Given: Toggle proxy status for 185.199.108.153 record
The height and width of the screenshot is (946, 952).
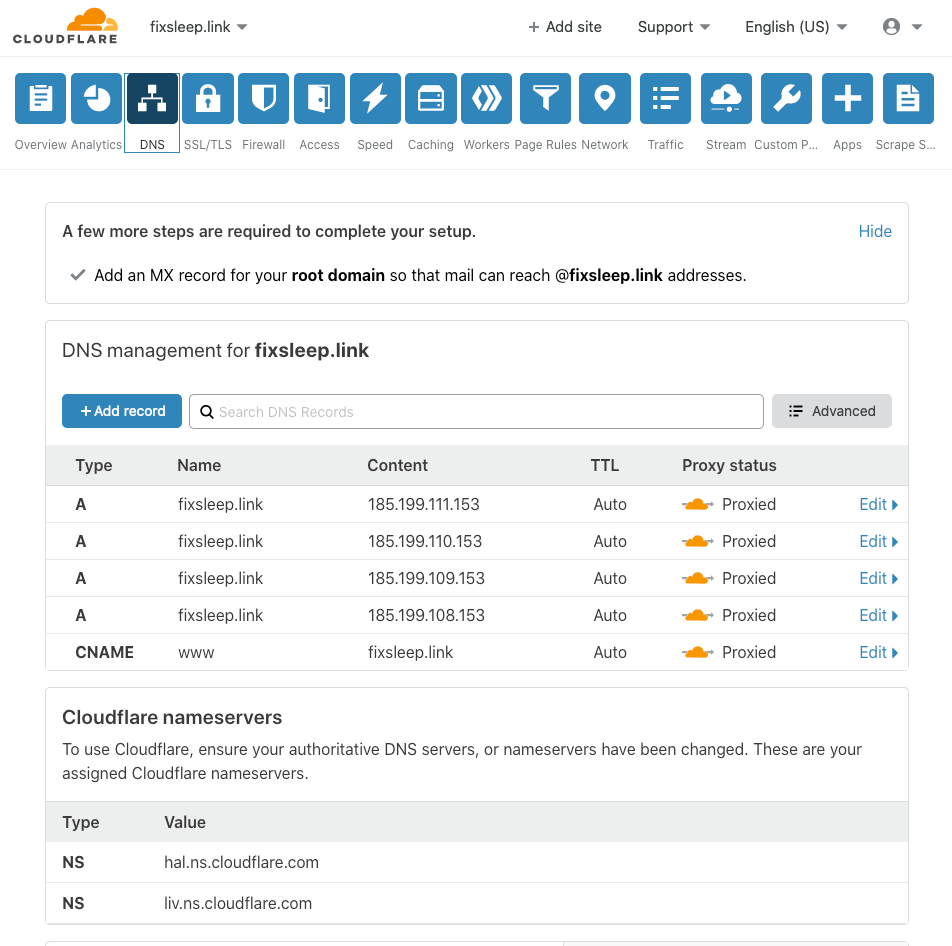Looking at the screenshot, I should (697, 616).
